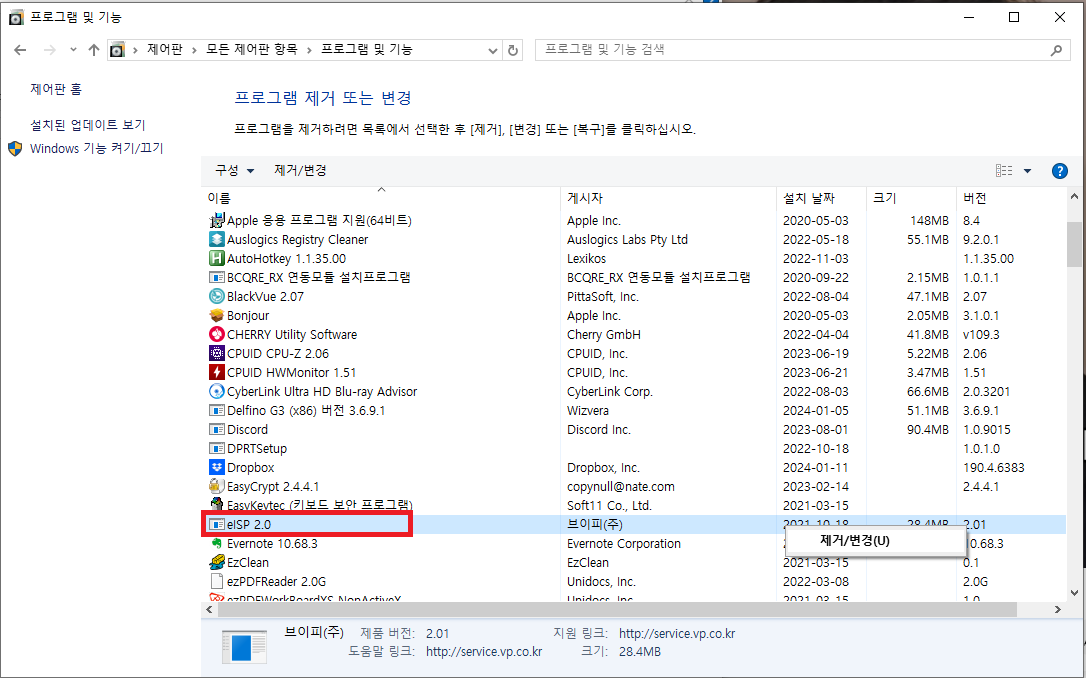Click the Apple application support program icon
1086x678 pixels.
[x=217, y=220]
